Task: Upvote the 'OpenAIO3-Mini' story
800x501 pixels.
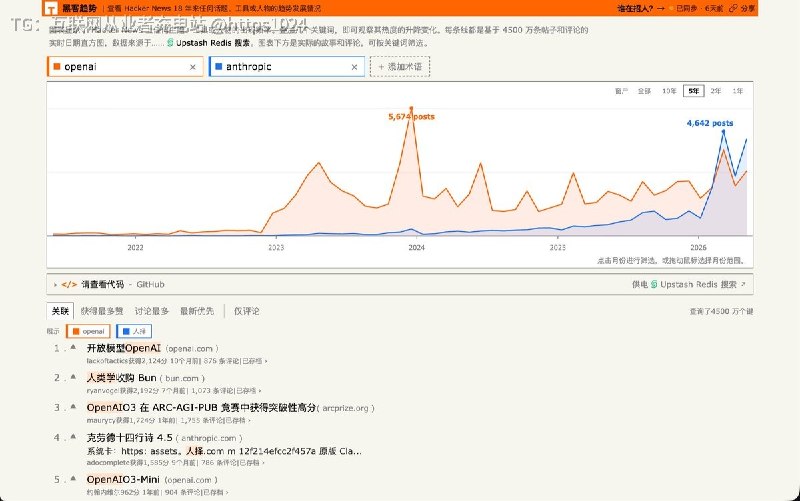Action: [x=73, y=479]
